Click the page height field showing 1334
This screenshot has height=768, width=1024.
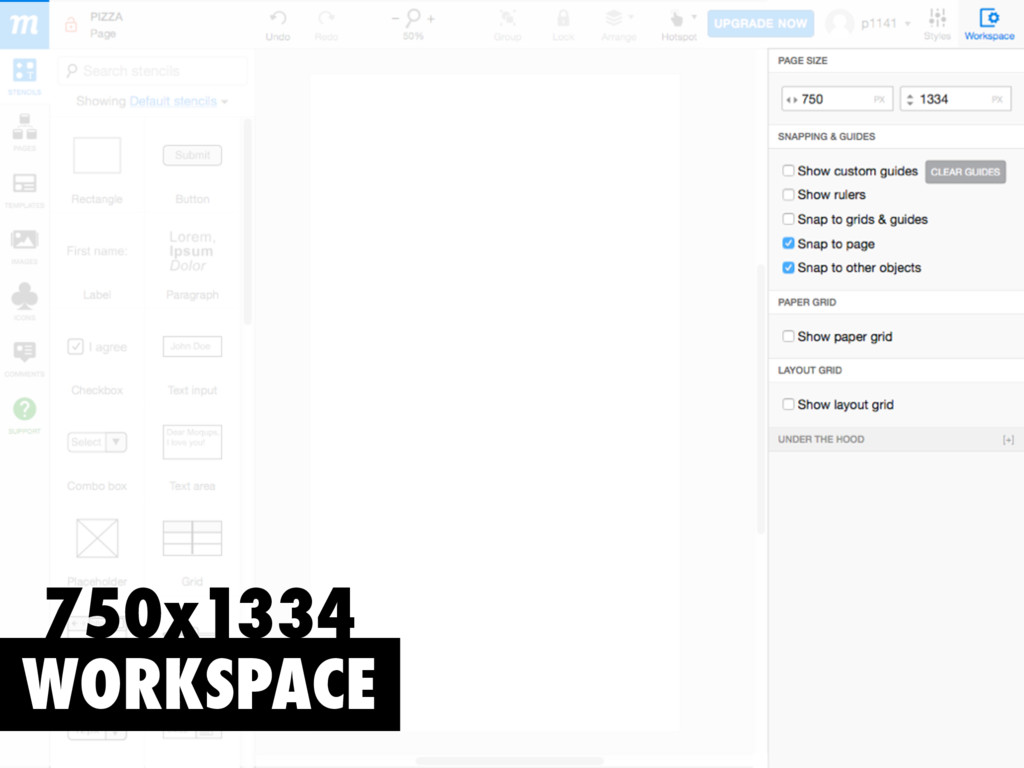pyautogui.click(x=955, y=99)
